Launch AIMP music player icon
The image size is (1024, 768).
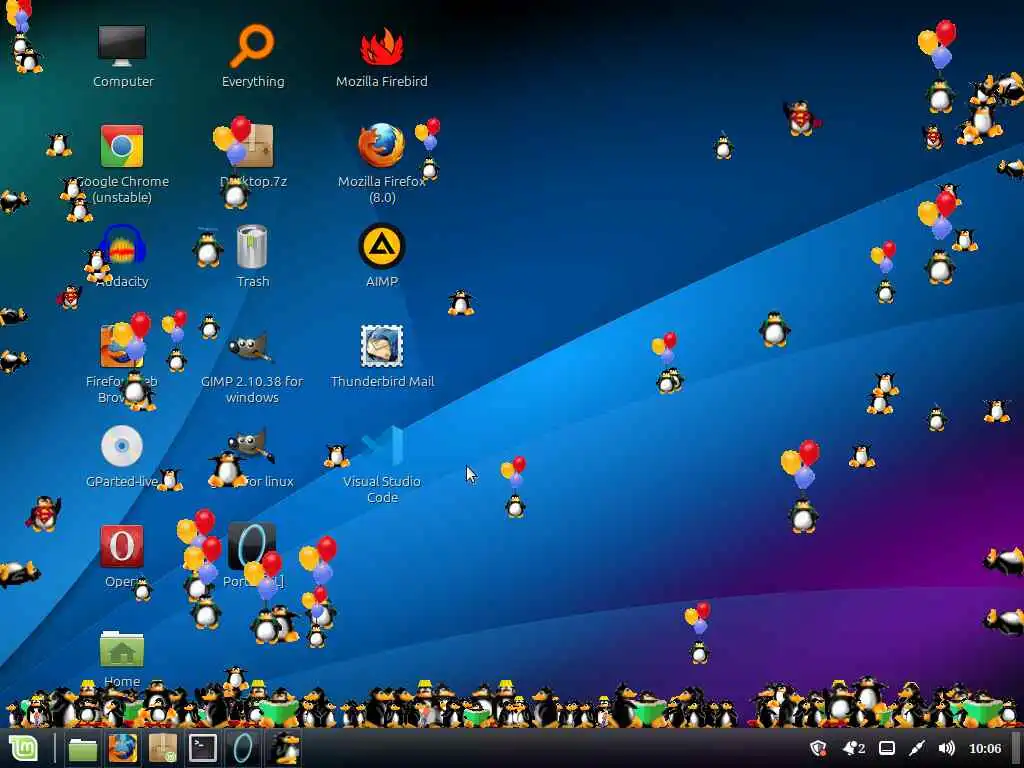pos(382,246)
